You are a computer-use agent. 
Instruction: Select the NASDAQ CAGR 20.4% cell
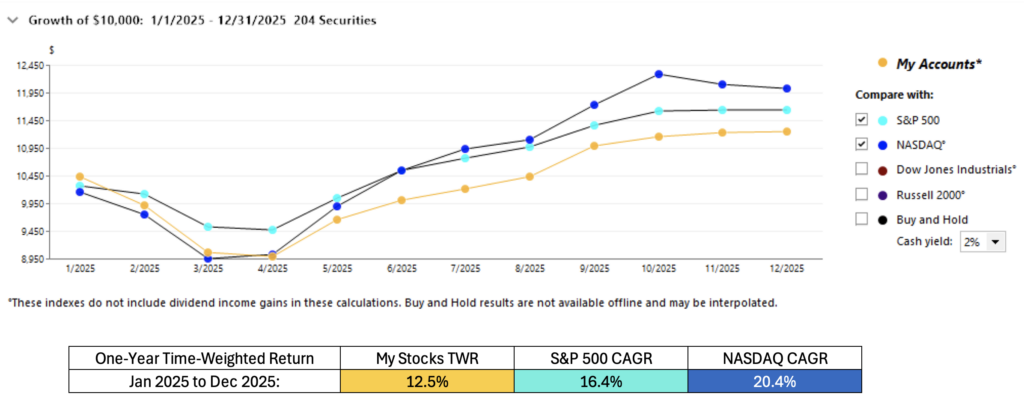(774, 382)
